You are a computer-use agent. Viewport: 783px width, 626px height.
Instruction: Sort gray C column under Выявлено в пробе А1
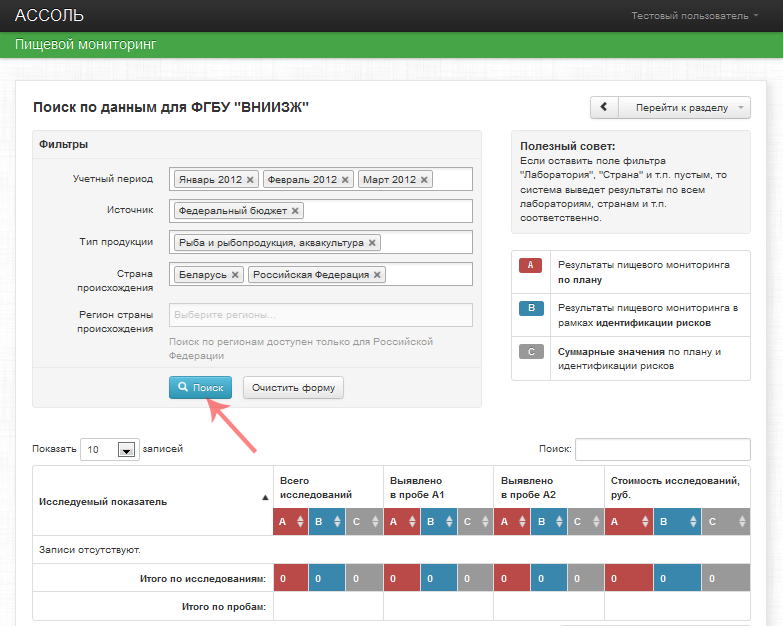point(474,521)
